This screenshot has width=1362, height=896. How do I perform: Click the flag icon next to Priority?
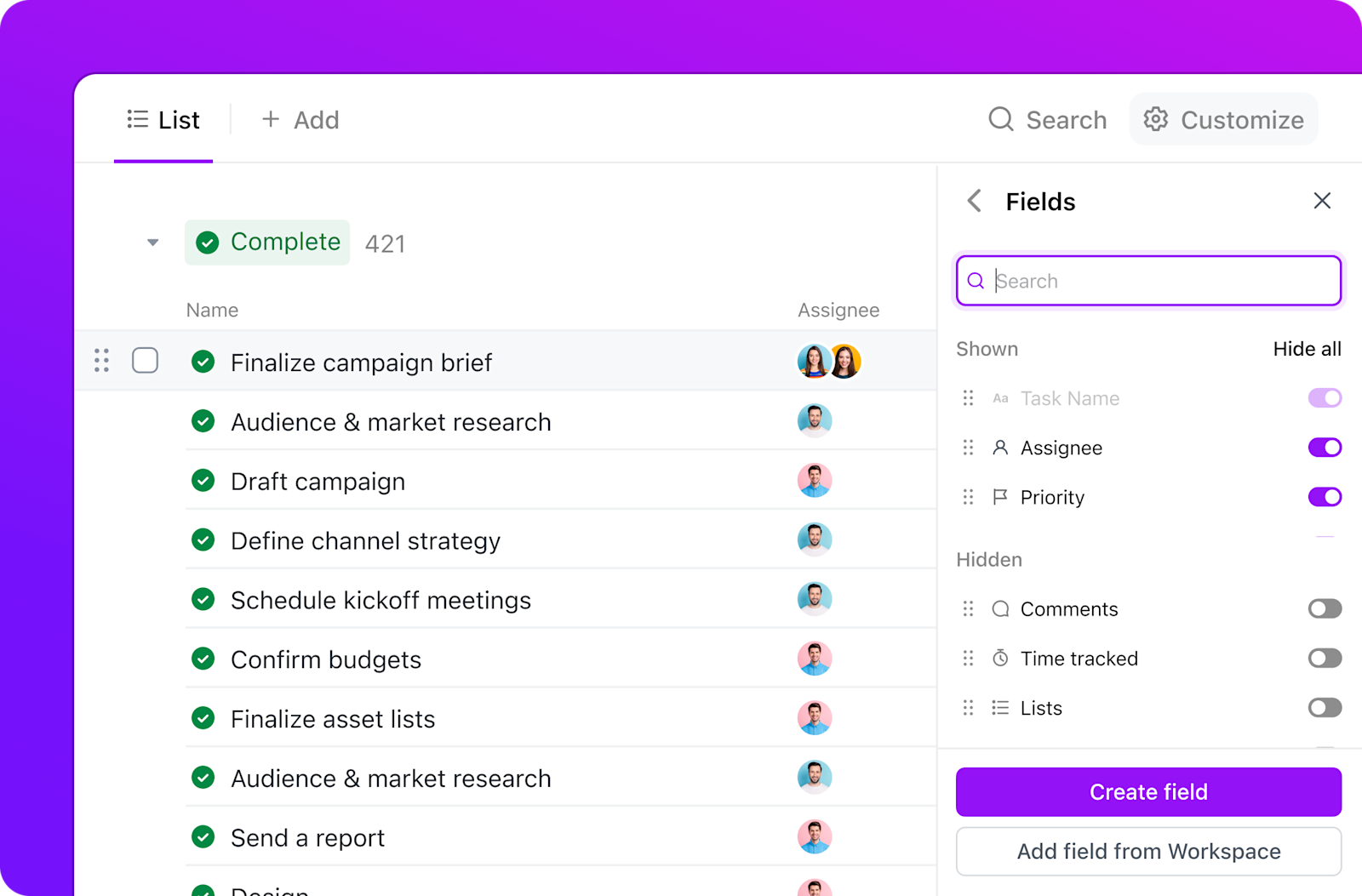tap(1000, 497)
